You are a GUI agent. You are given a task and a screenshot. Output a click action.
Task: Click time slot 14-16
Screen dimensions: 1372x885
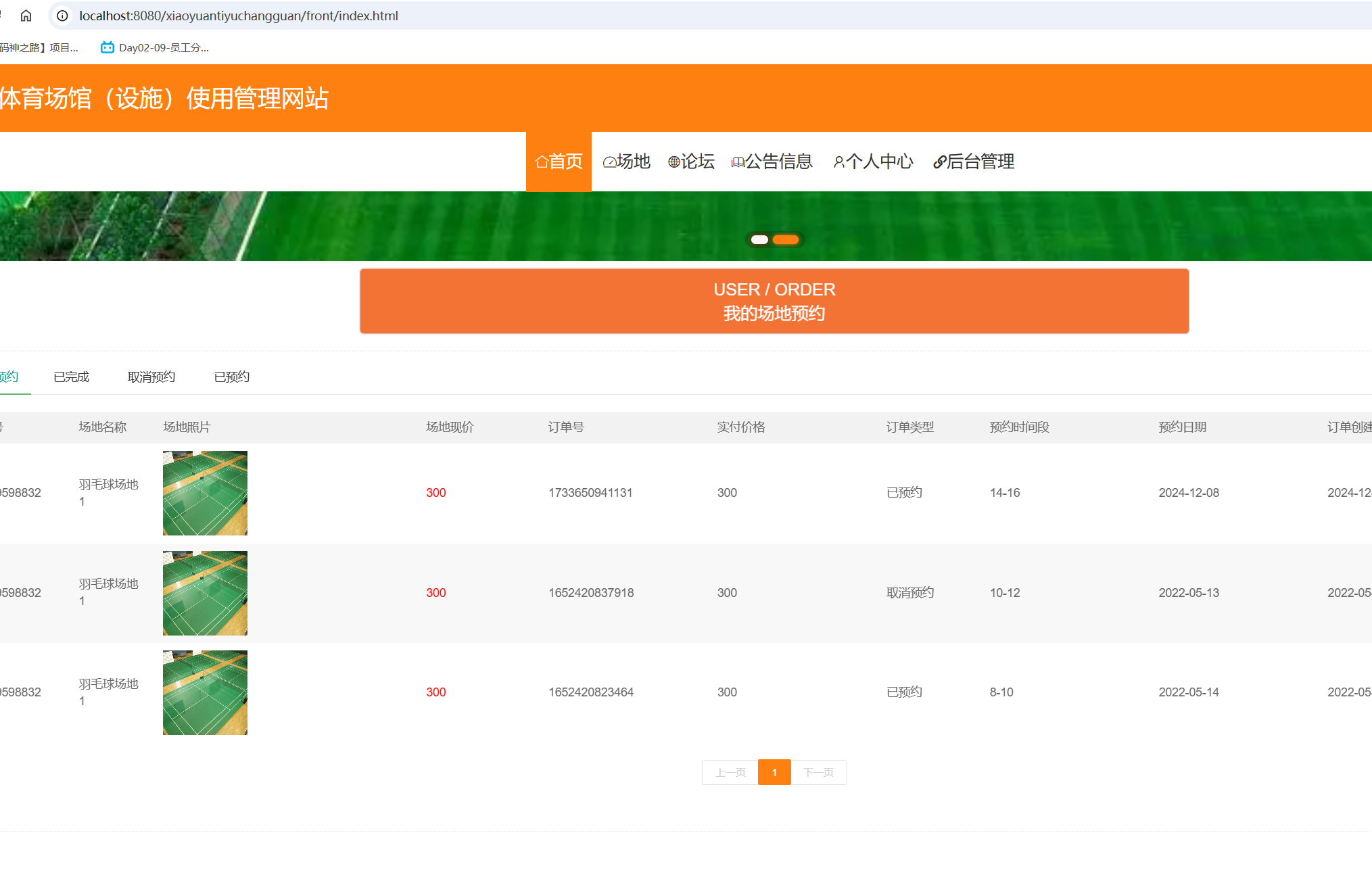click(1005, 493)
